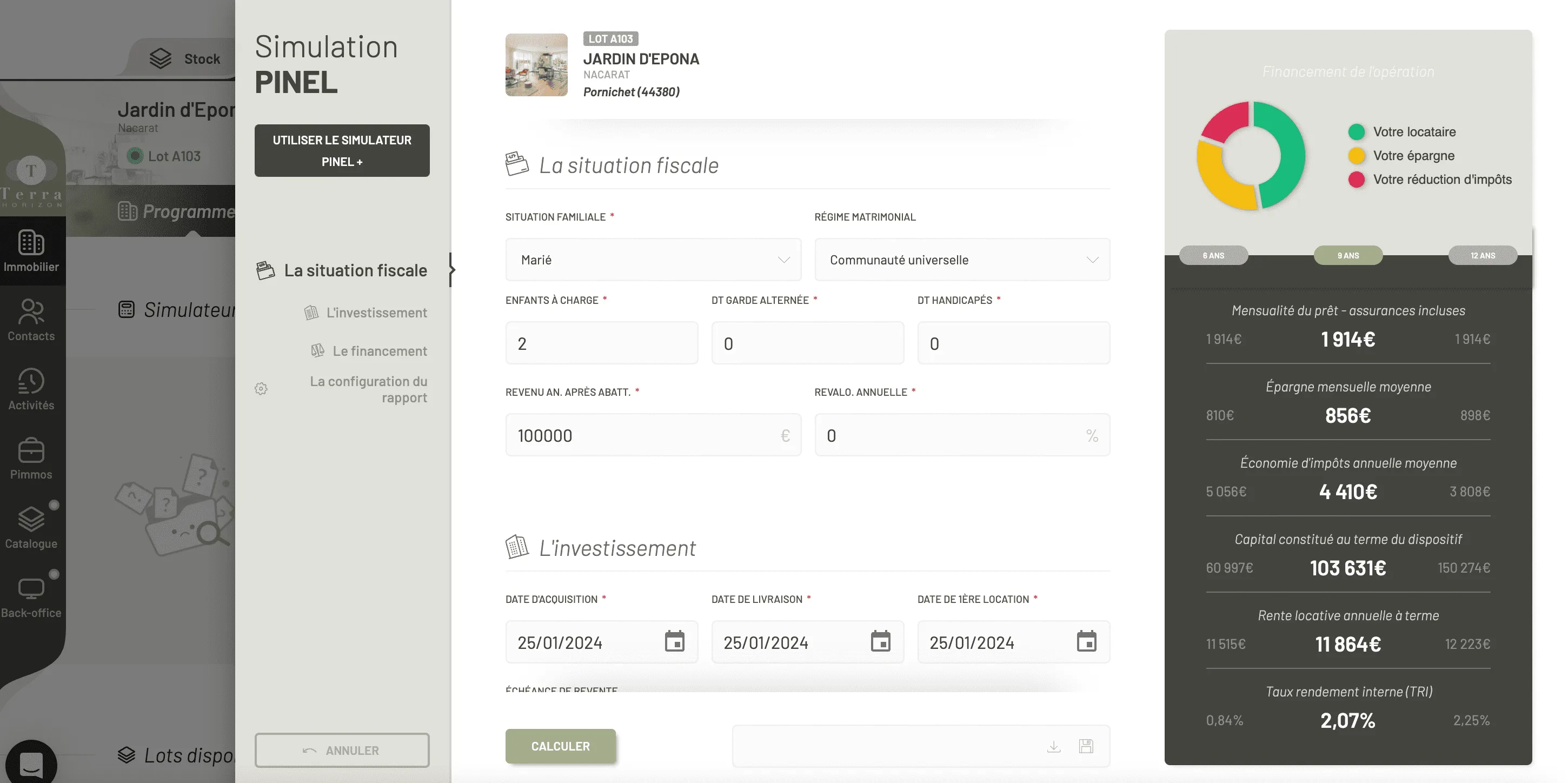The width and height of the screenshot is (1568, 783).
Task: Click green Votre locataire legend swatch
Action: (1356, 132)
